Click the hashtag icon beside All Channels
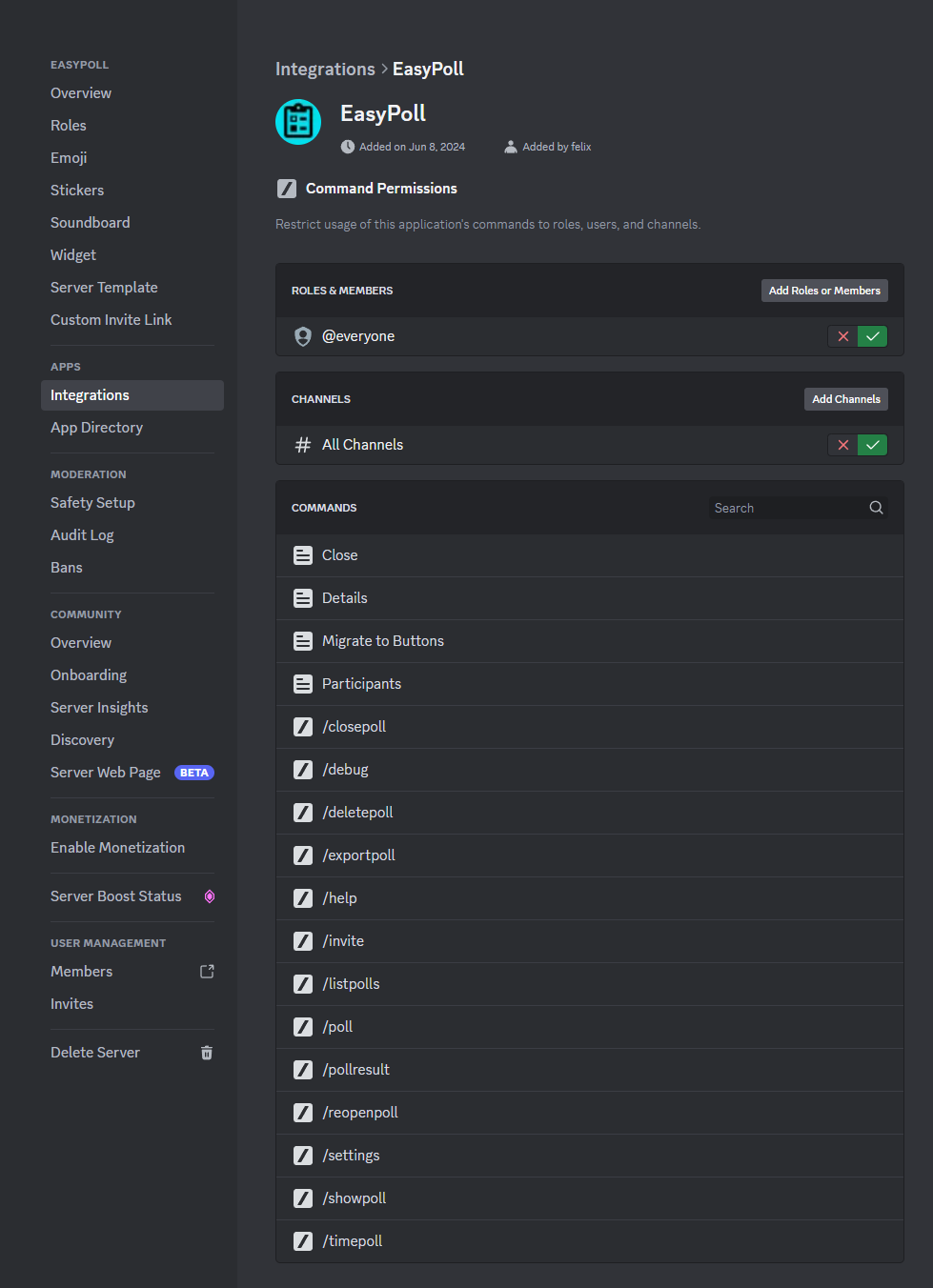 point(302,444)
